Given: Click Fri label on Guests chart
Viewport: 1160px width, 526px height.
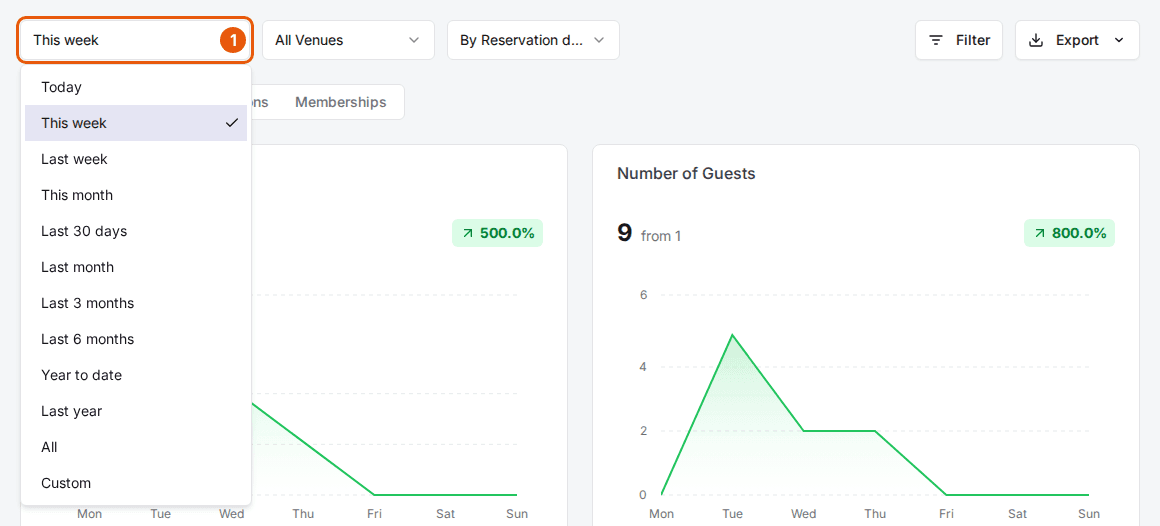Looking at the screenshot, I should tap(946, 513).
